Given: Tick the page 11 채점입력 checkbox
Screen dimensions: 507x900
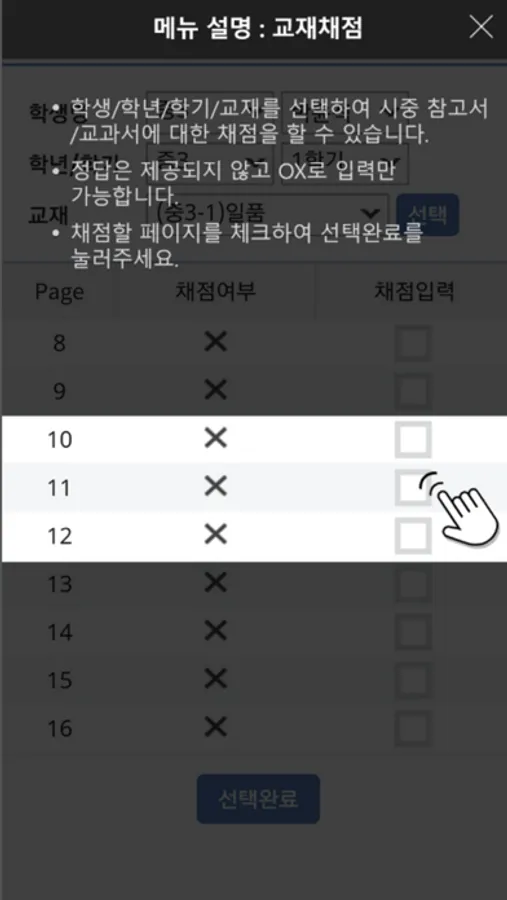Looking at the screenshot, I should click(x=413, y=487).
